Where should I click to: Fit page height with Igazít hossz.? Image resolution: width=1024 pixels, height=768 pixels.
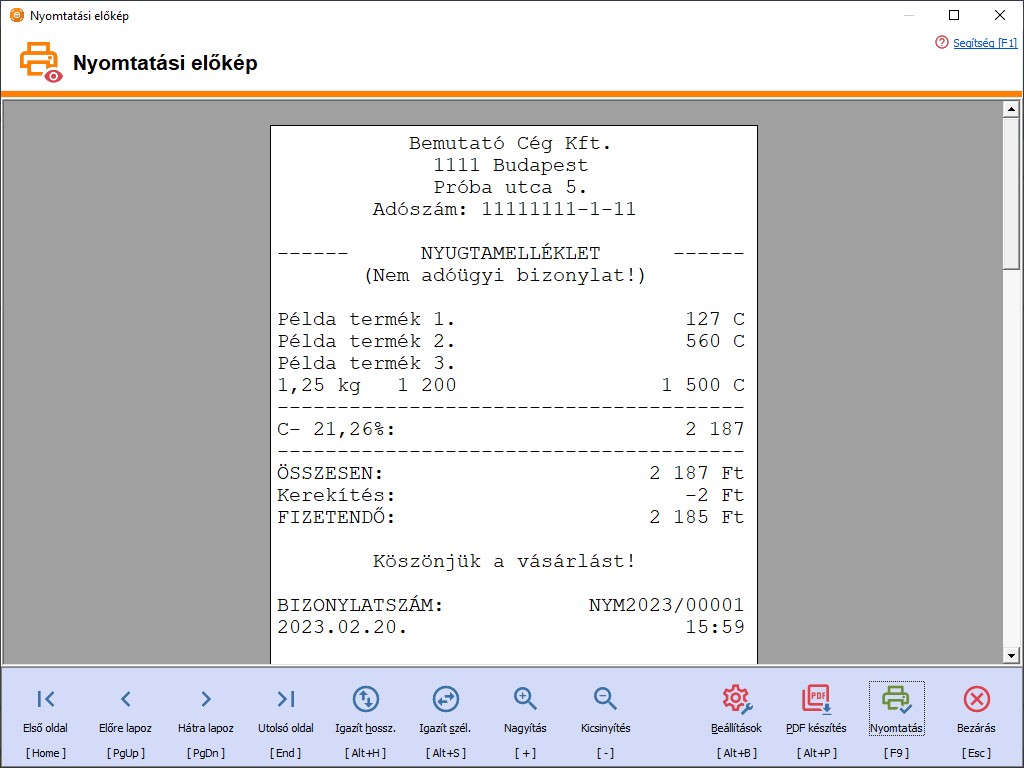click(x=366, y=699)
